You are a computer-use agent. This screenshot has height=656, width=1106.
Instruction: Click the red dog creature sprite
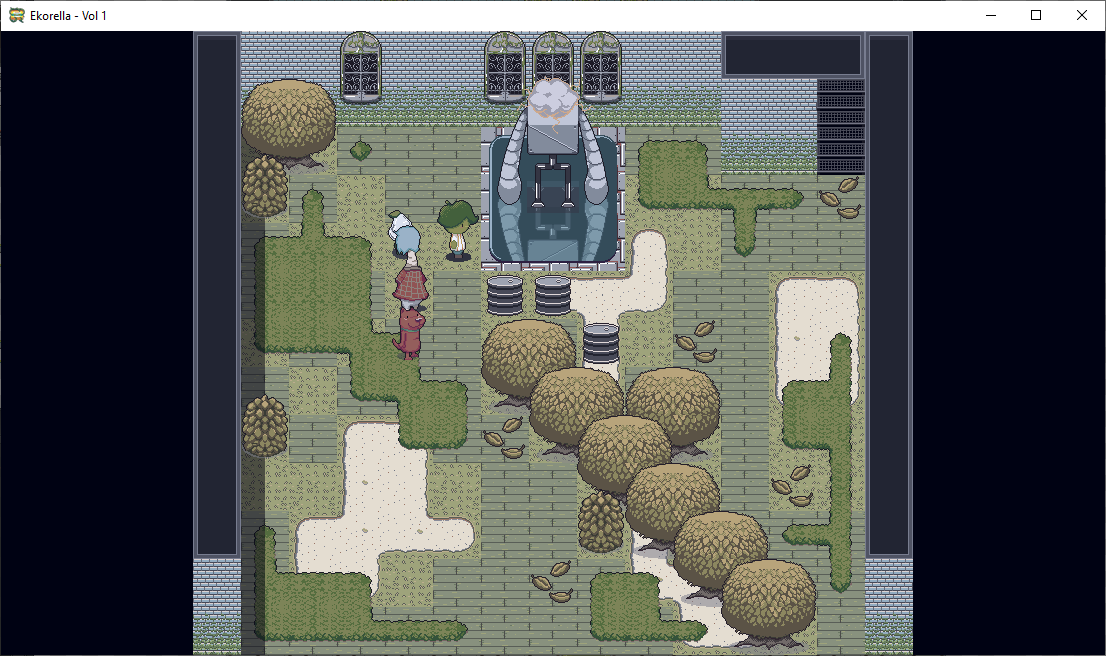click(x=412, y=330)
